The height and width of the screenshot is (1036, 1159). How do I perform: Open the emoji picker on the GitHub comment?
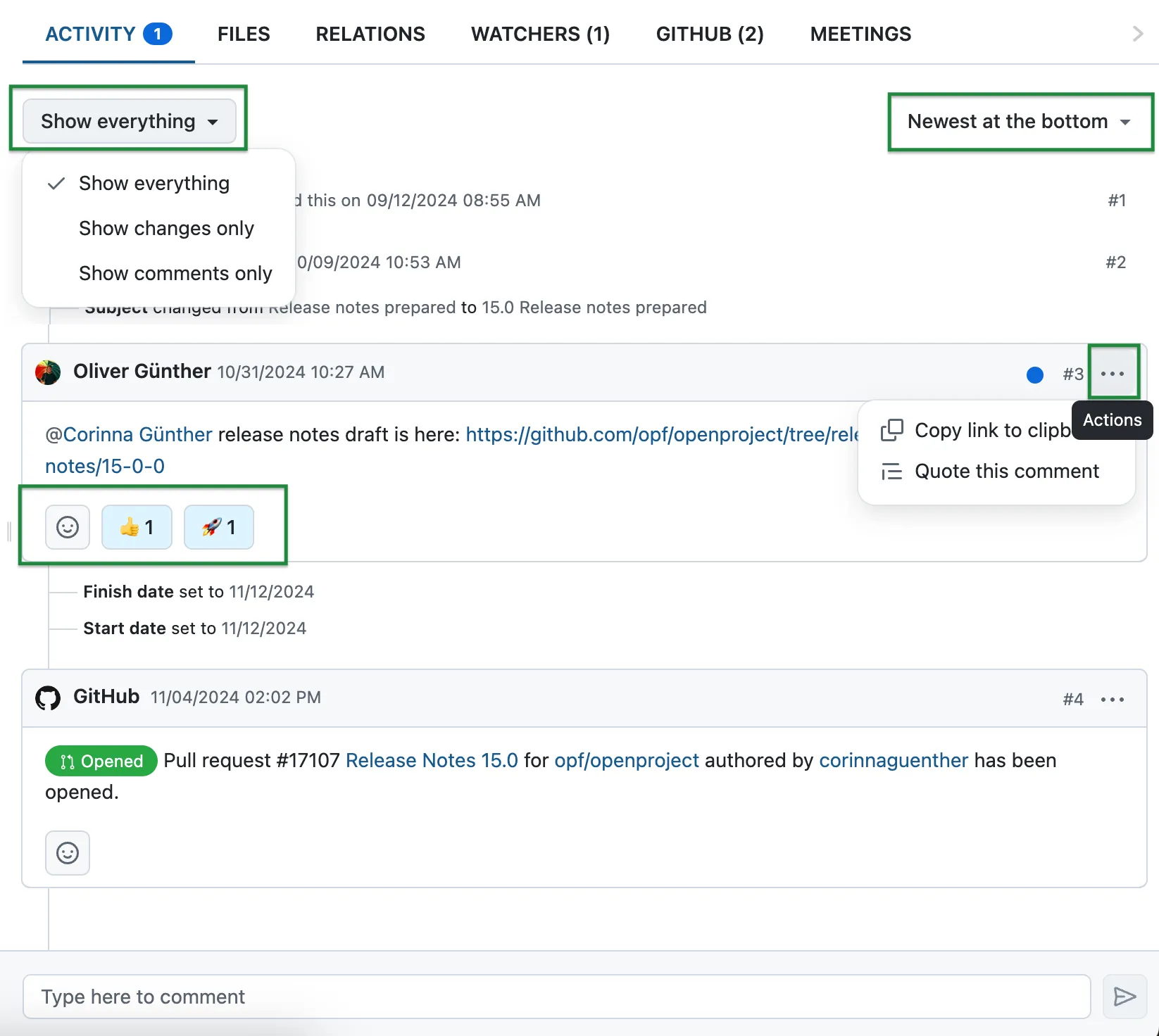tap(67, 853)
